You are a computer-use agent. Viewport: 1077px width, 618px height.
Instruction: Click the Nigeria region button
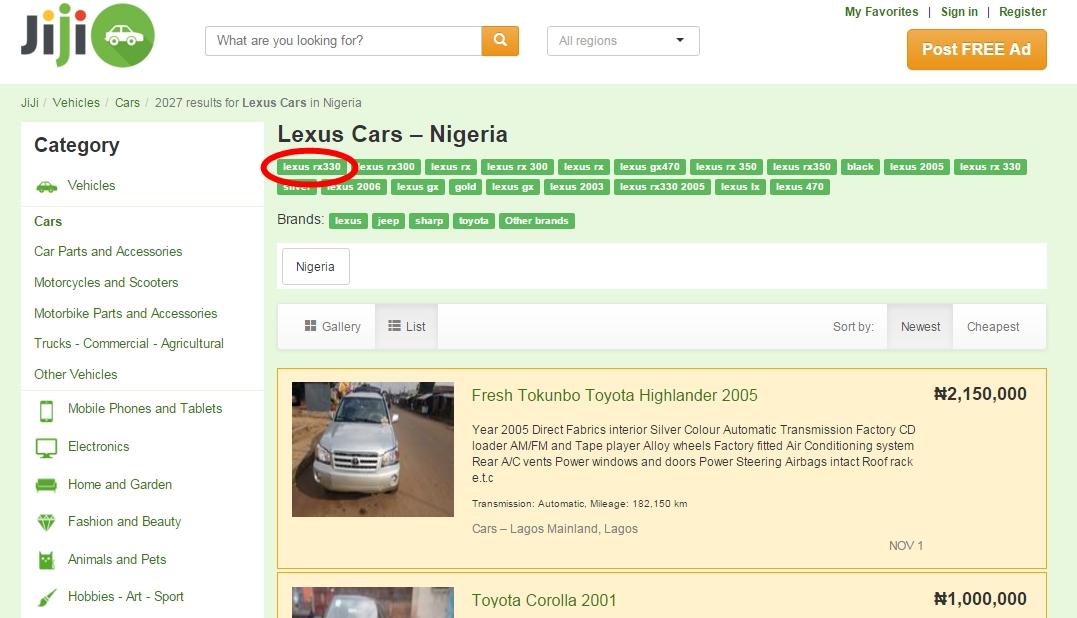coord(315,266)
